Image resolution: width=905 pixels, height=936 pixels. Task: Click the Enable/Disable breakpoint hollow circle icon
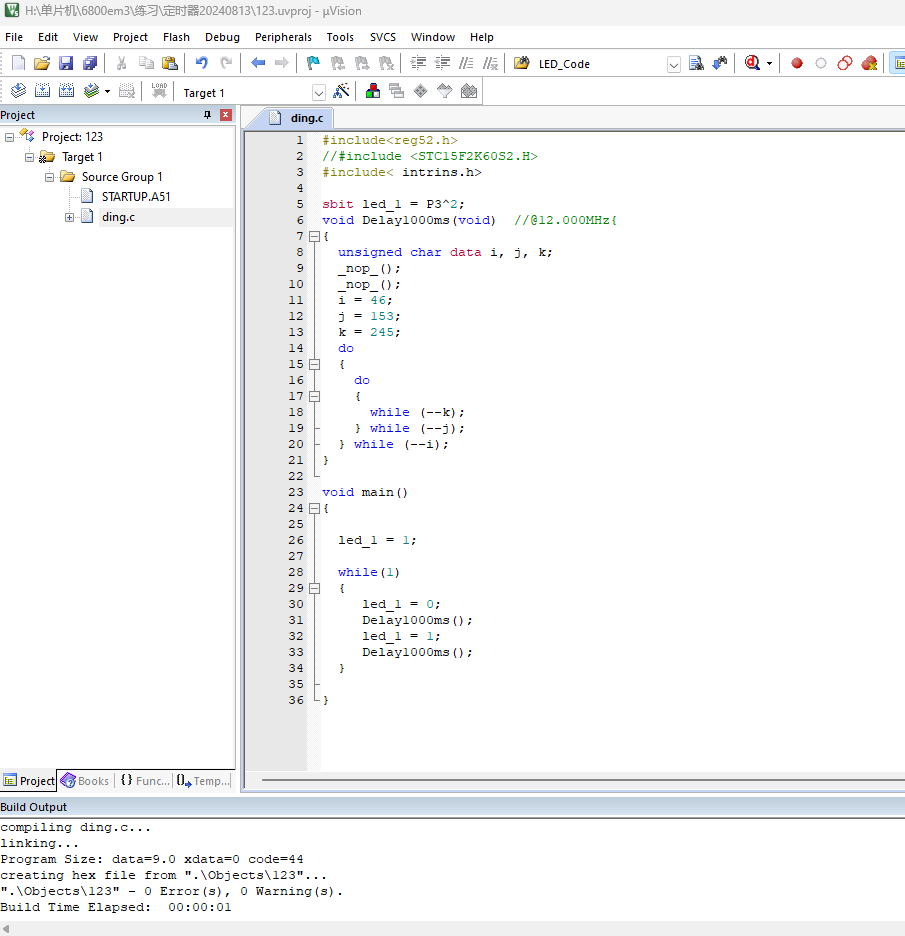(x=821, y=63)
